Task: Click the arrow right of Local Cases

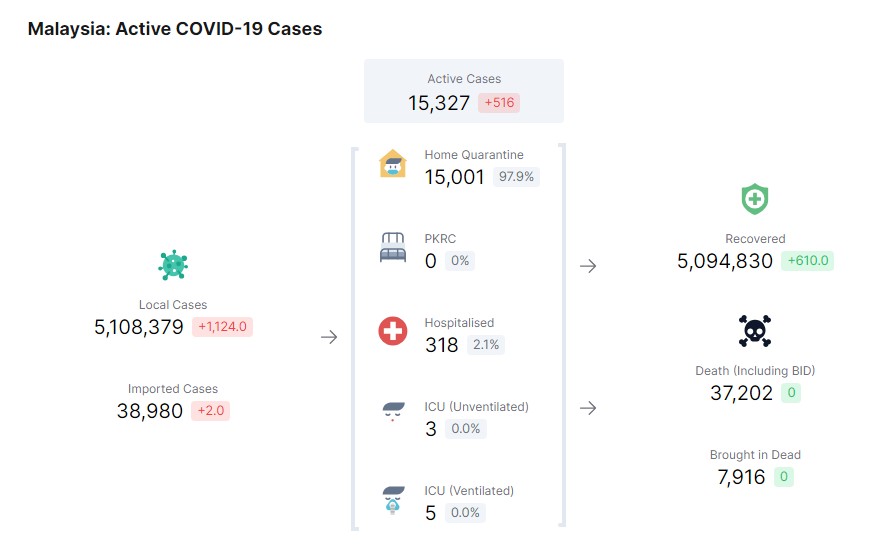Action: click(329, 338)
